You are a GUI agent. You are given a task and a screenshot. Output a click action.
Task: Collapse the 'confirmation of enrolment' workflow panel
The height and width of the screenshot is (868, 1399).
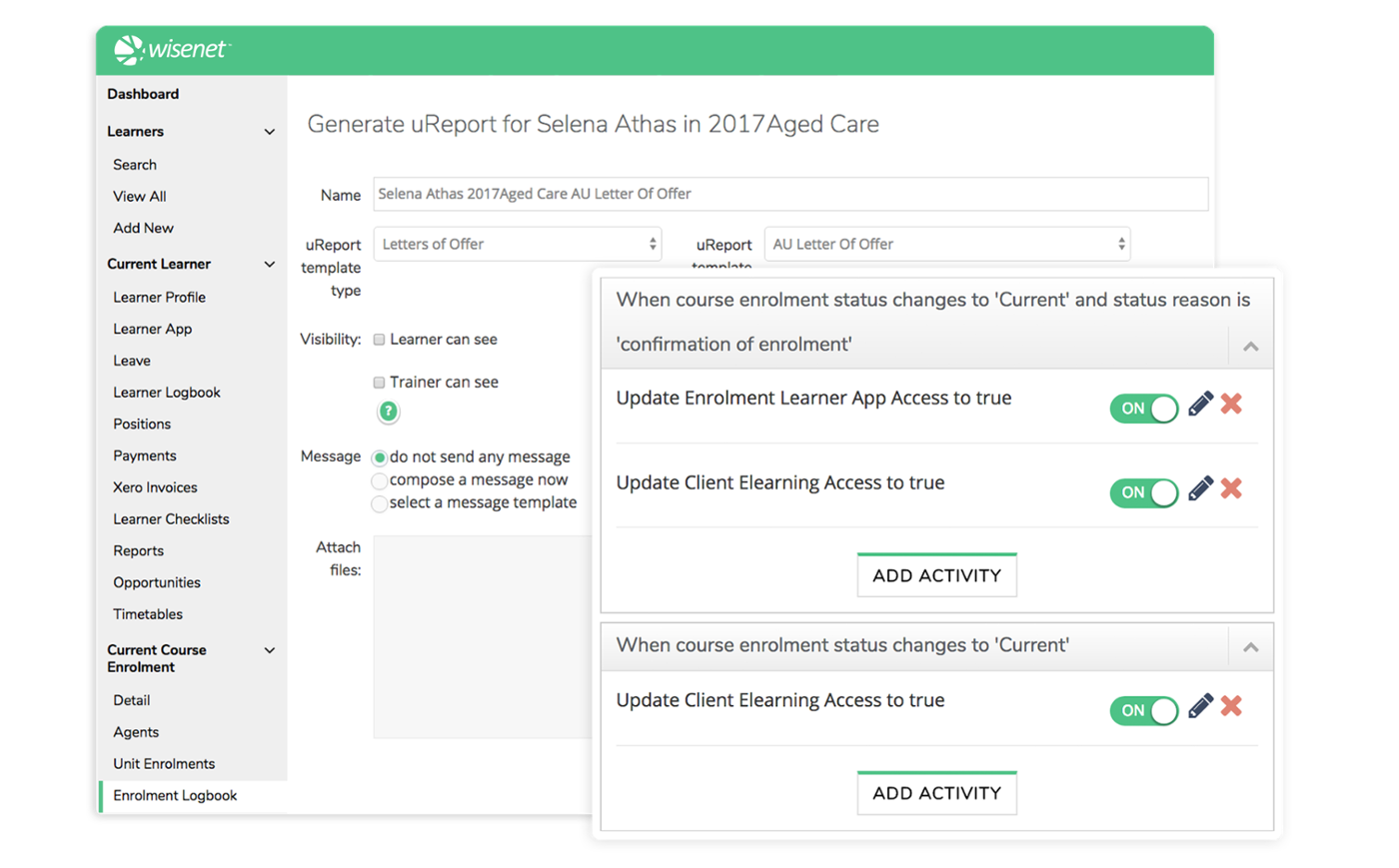(1250, 347)
